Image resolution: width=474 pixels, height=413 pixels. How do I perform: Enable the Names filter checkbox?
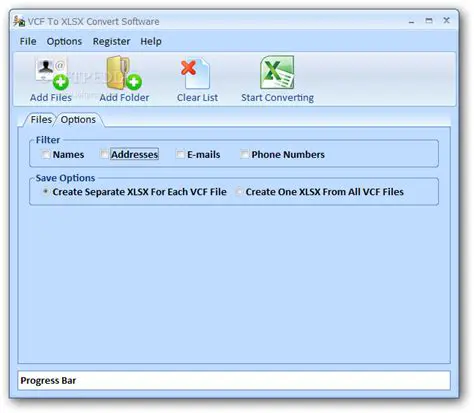tap(46, 154)
